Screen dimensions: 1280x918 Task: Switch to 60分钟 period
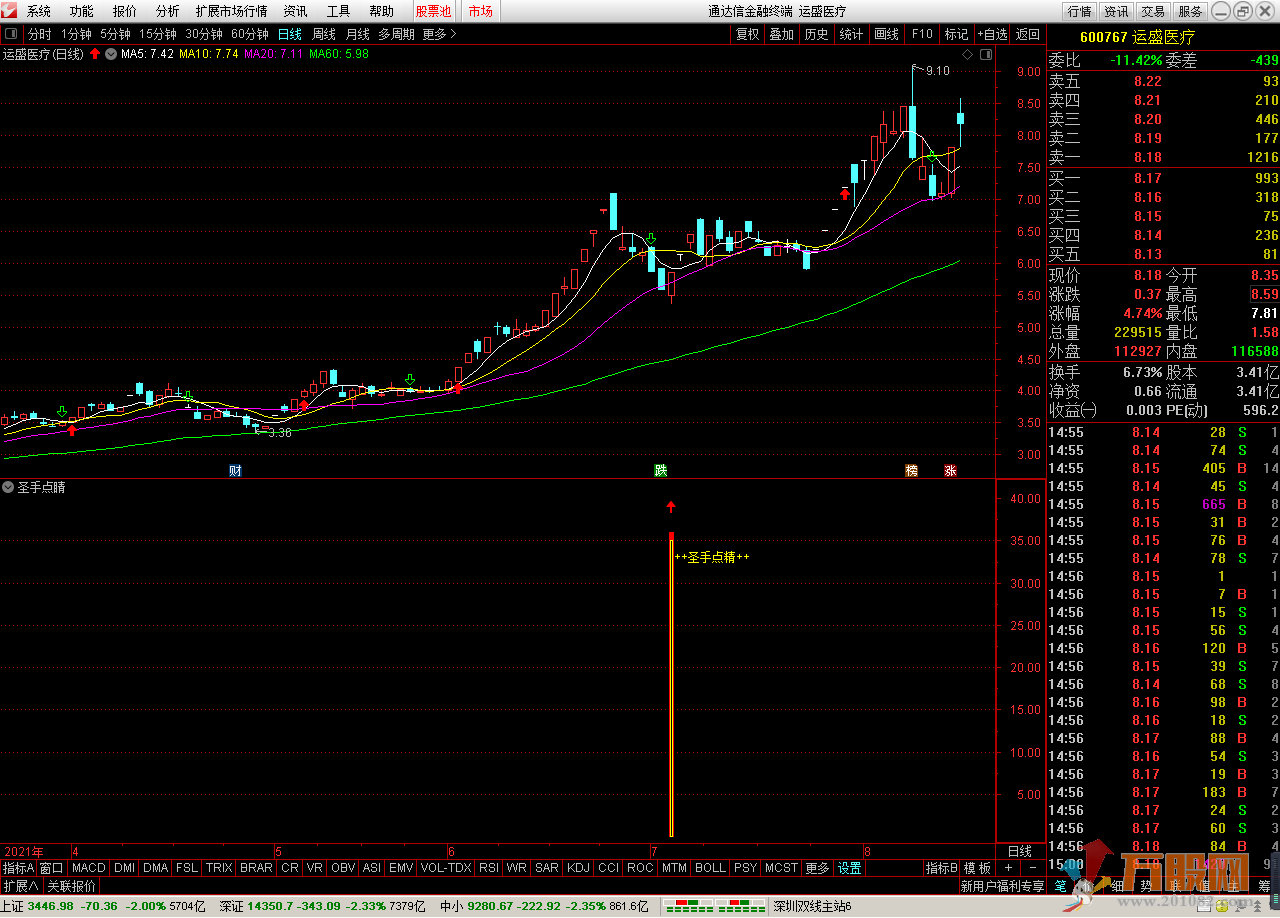tap(250, 34)
